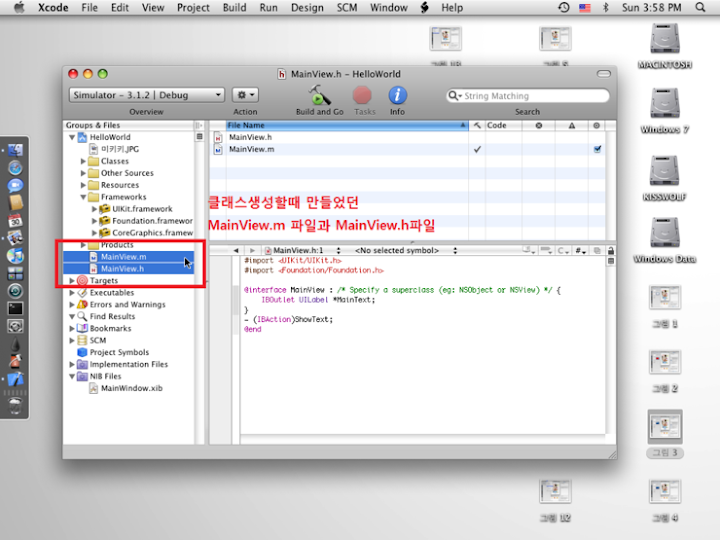Toggle target checkbox for MainView.m
Viewport: 720px width, 540px height.
(597, 149)
